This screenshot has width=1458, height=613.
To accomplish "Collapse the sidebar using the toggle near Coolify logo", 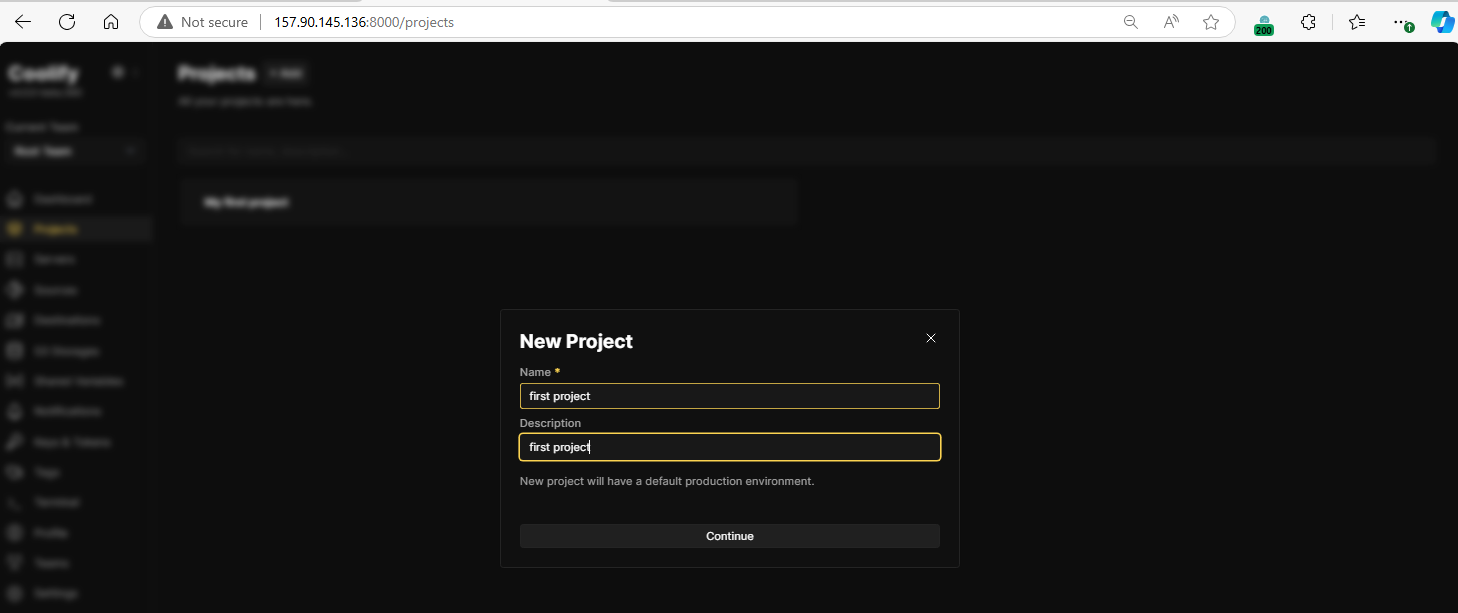I will point(120,72).
